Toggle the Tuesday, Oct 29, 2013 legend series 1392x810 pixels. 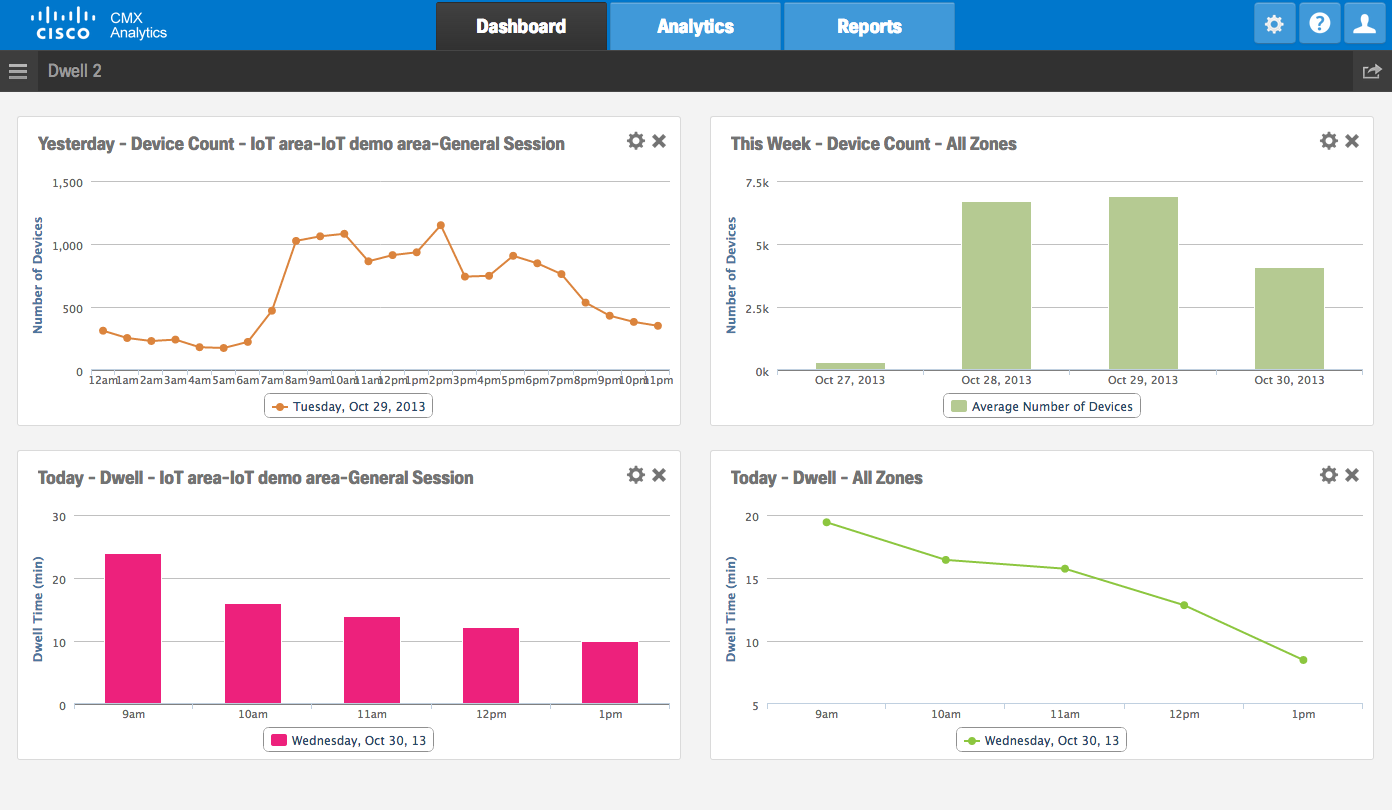(350, 407)
